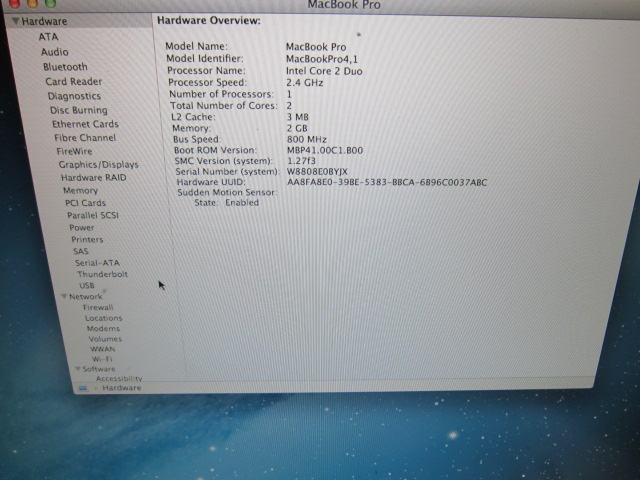This screenshot has height=480, width=640.
Task: Select Wi-Fi under Network
Action: (x=102, y=359)
